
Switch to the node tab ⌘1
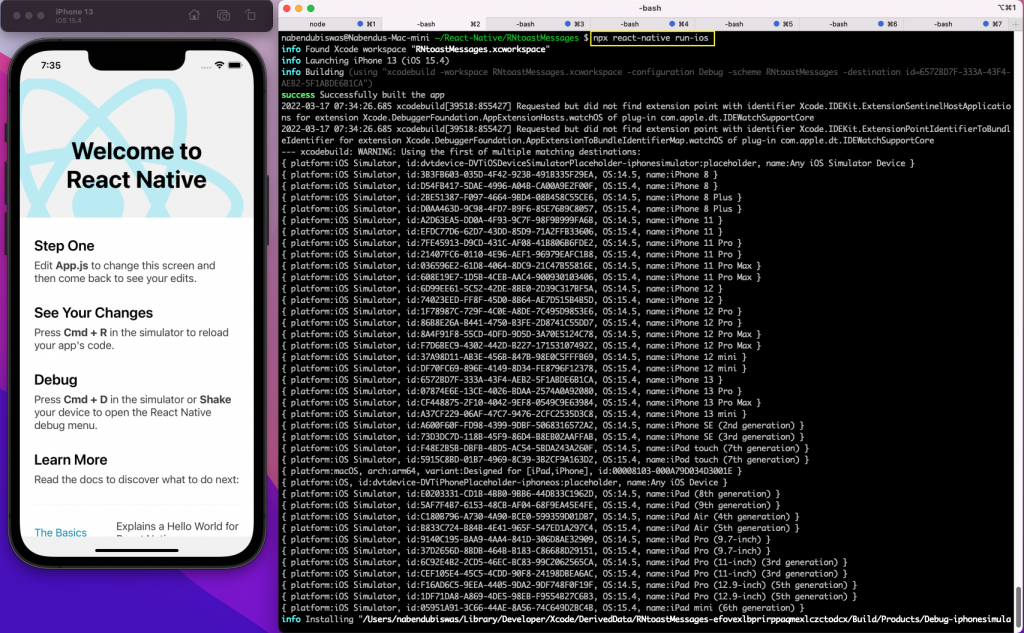(x=330, y=24)
